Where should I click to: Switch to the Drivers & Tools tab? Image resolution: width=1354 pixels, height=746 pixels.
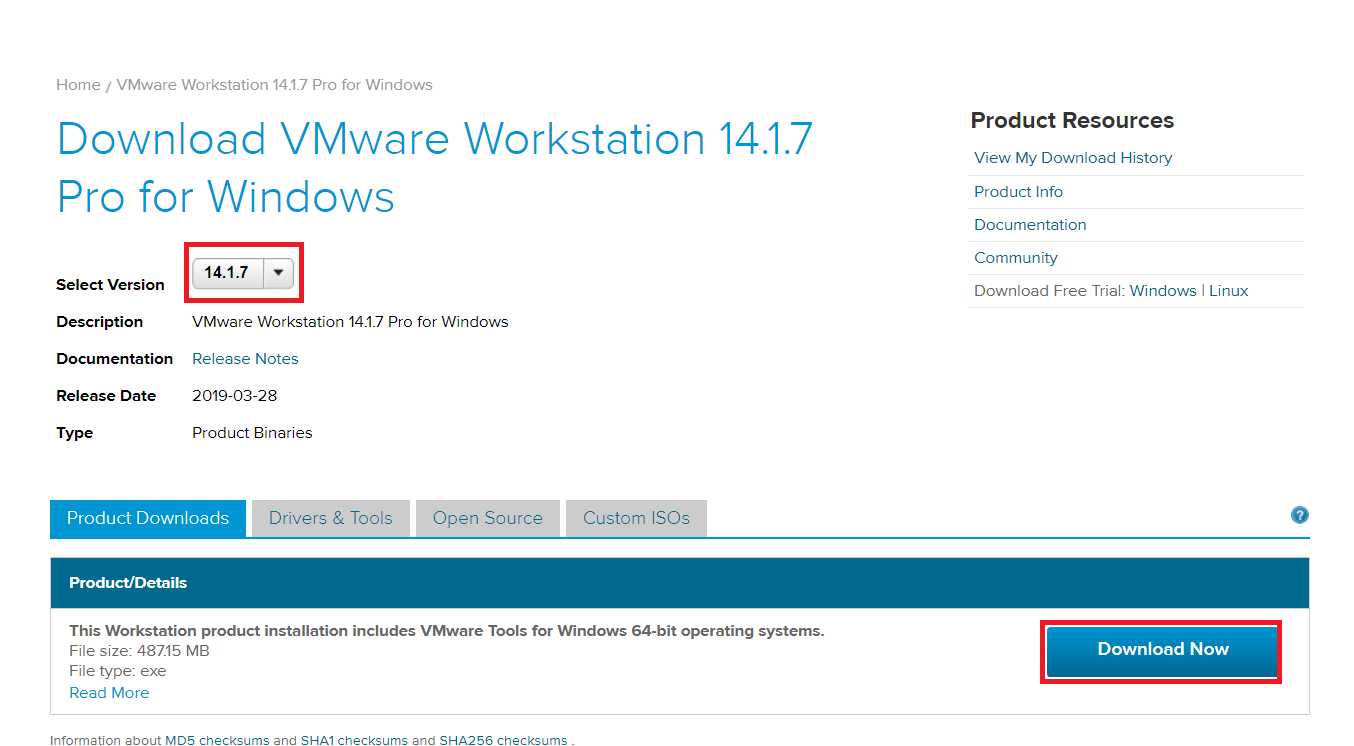[331, 518]
